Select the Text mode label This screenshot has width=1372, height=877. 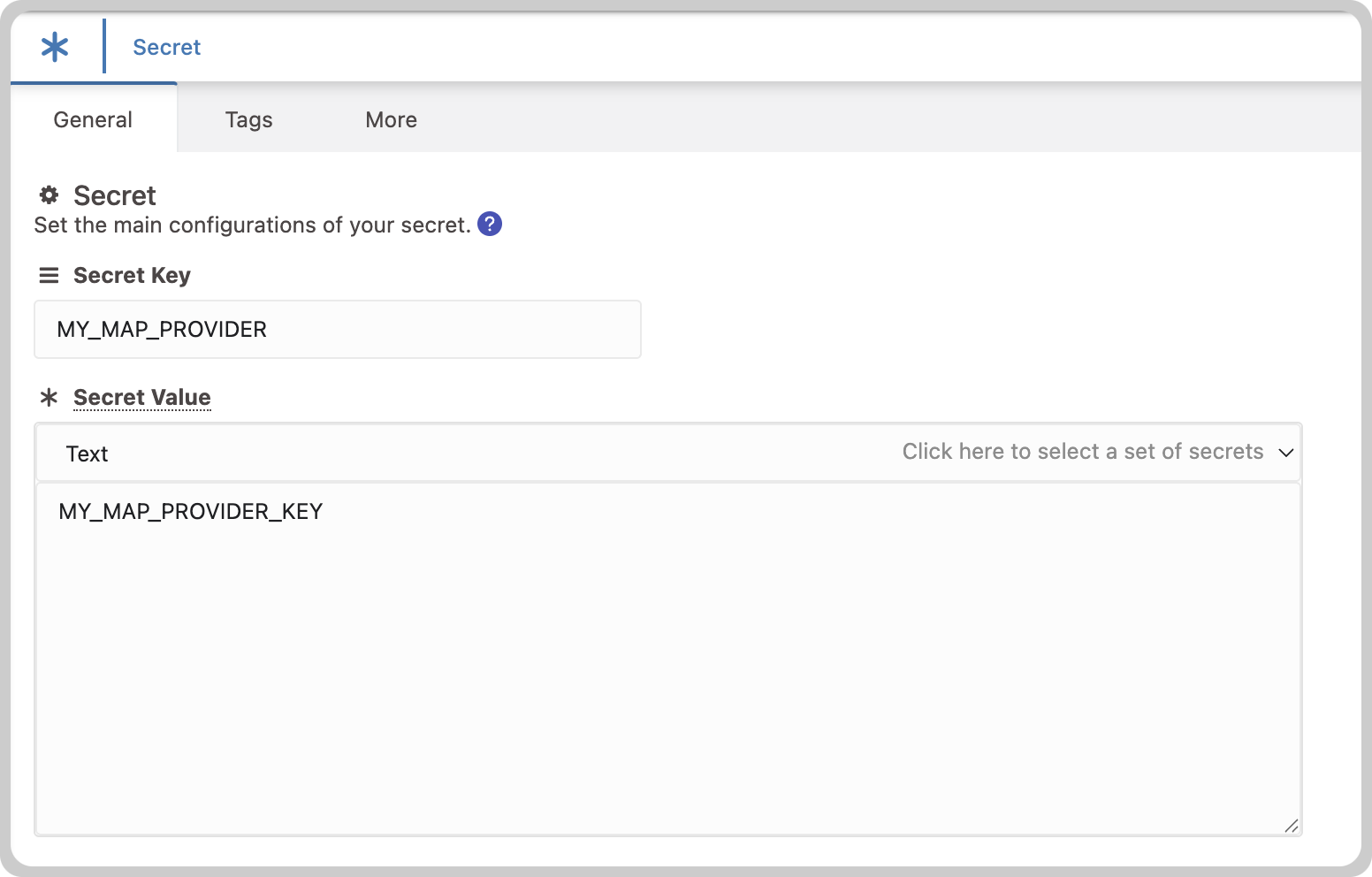[87, 454]
